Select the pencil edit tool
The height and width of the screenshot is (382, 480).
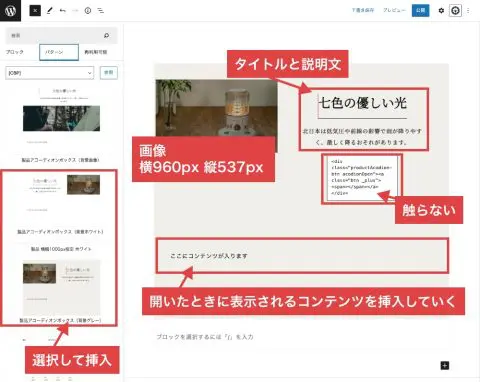(x=50, y=11)
